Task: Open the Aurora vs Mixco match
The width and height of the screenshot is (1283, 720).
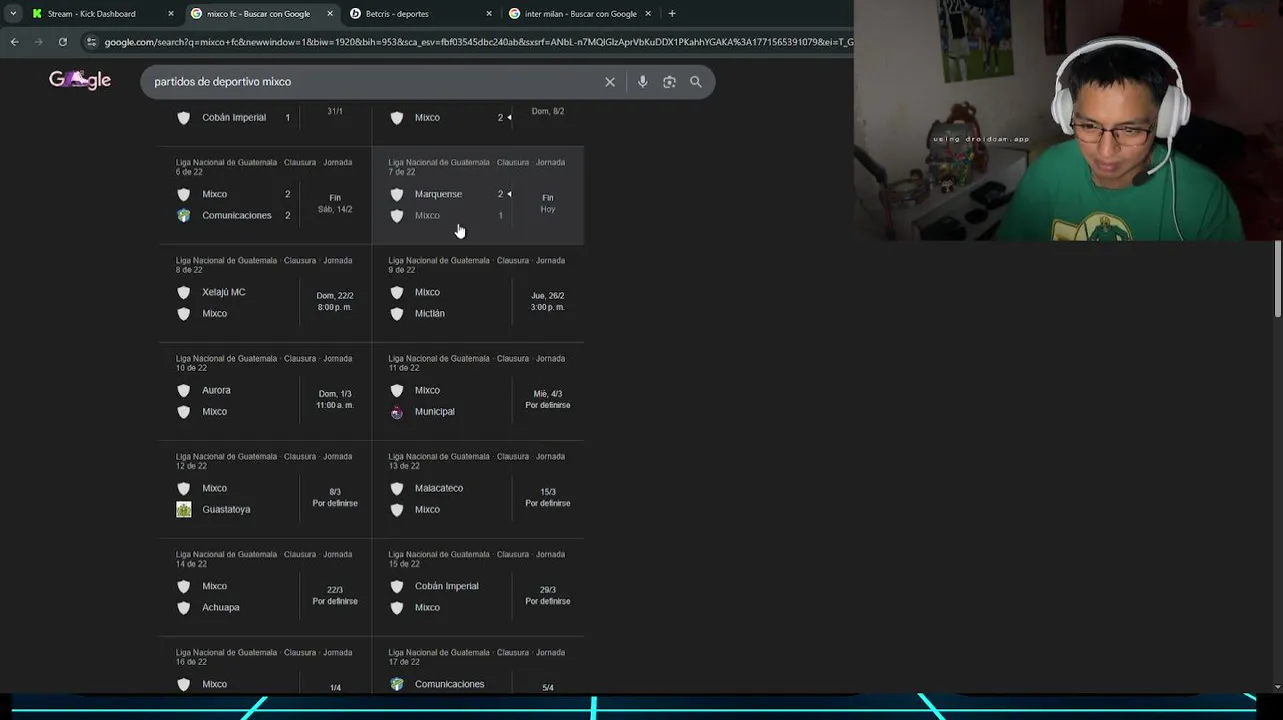Action: coord(265,391)
